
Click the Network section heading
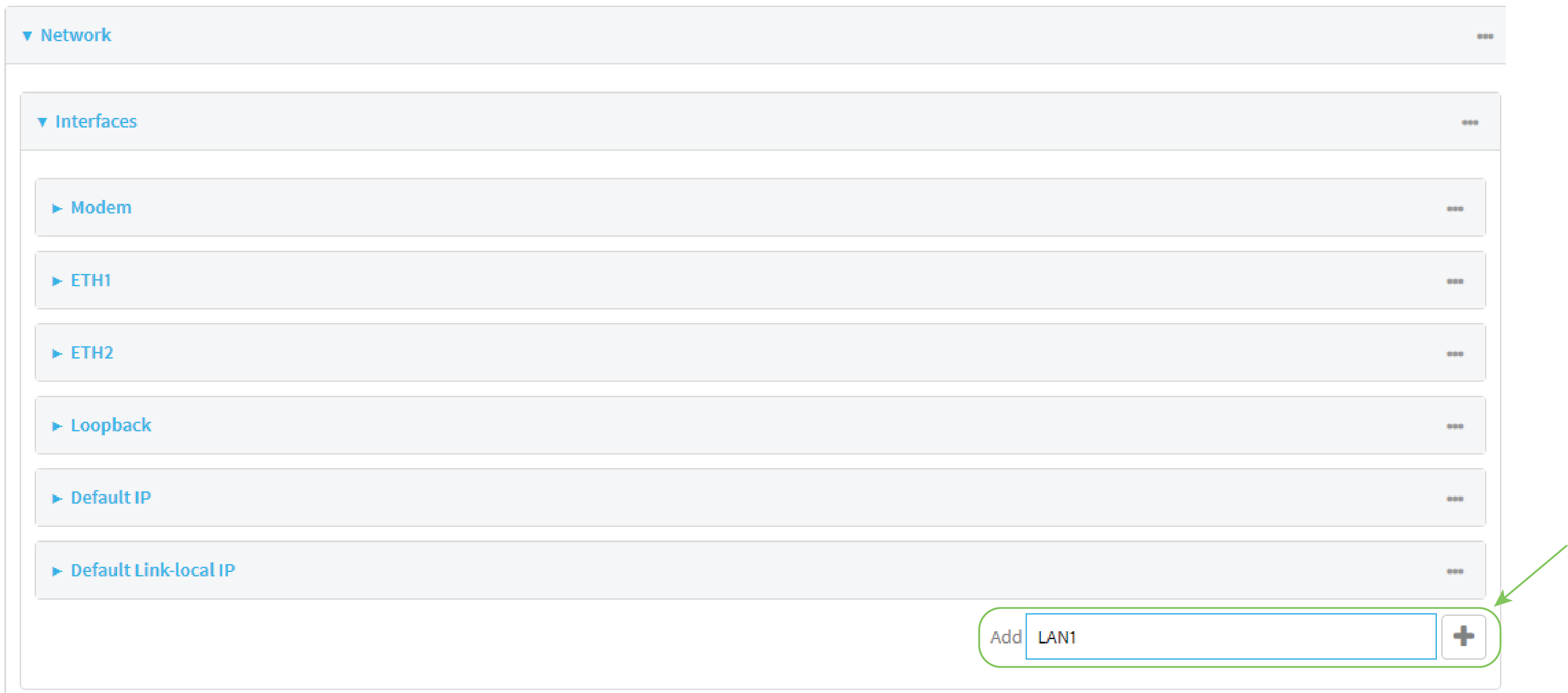[75, 36]
